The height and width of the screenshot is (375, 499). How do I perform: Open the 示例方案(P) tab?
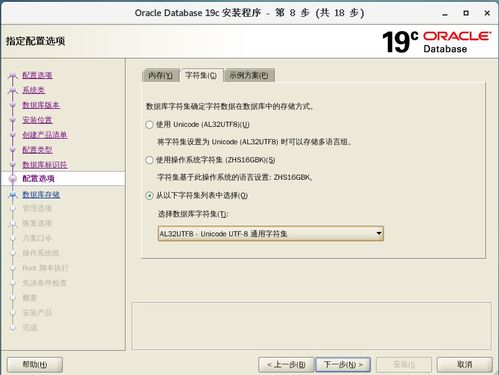[249, 75]
